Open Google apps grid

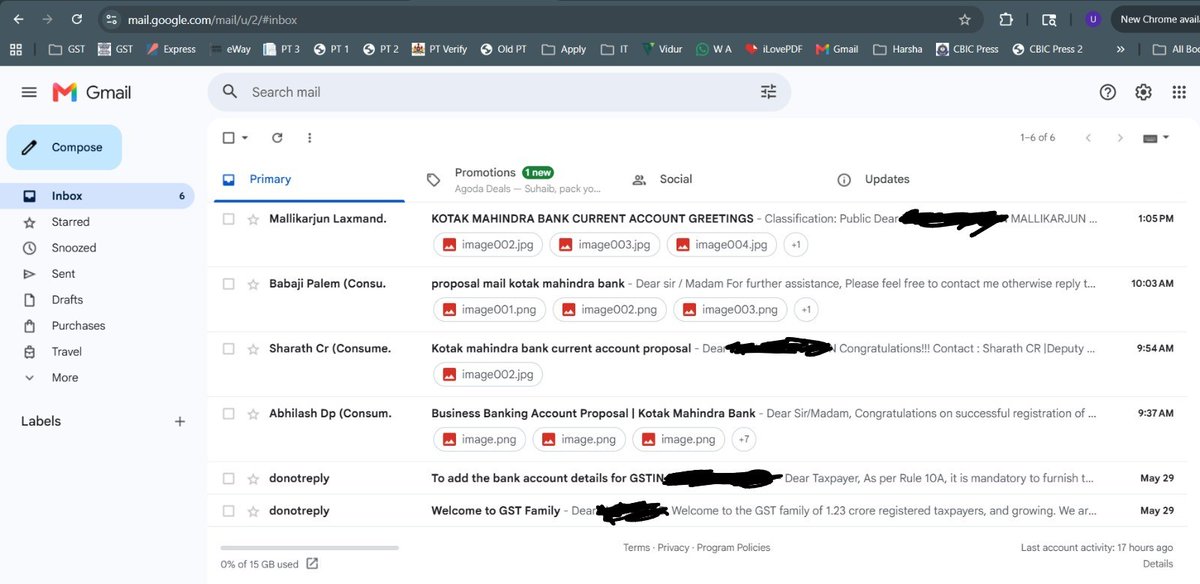[x=1178, y=92]
